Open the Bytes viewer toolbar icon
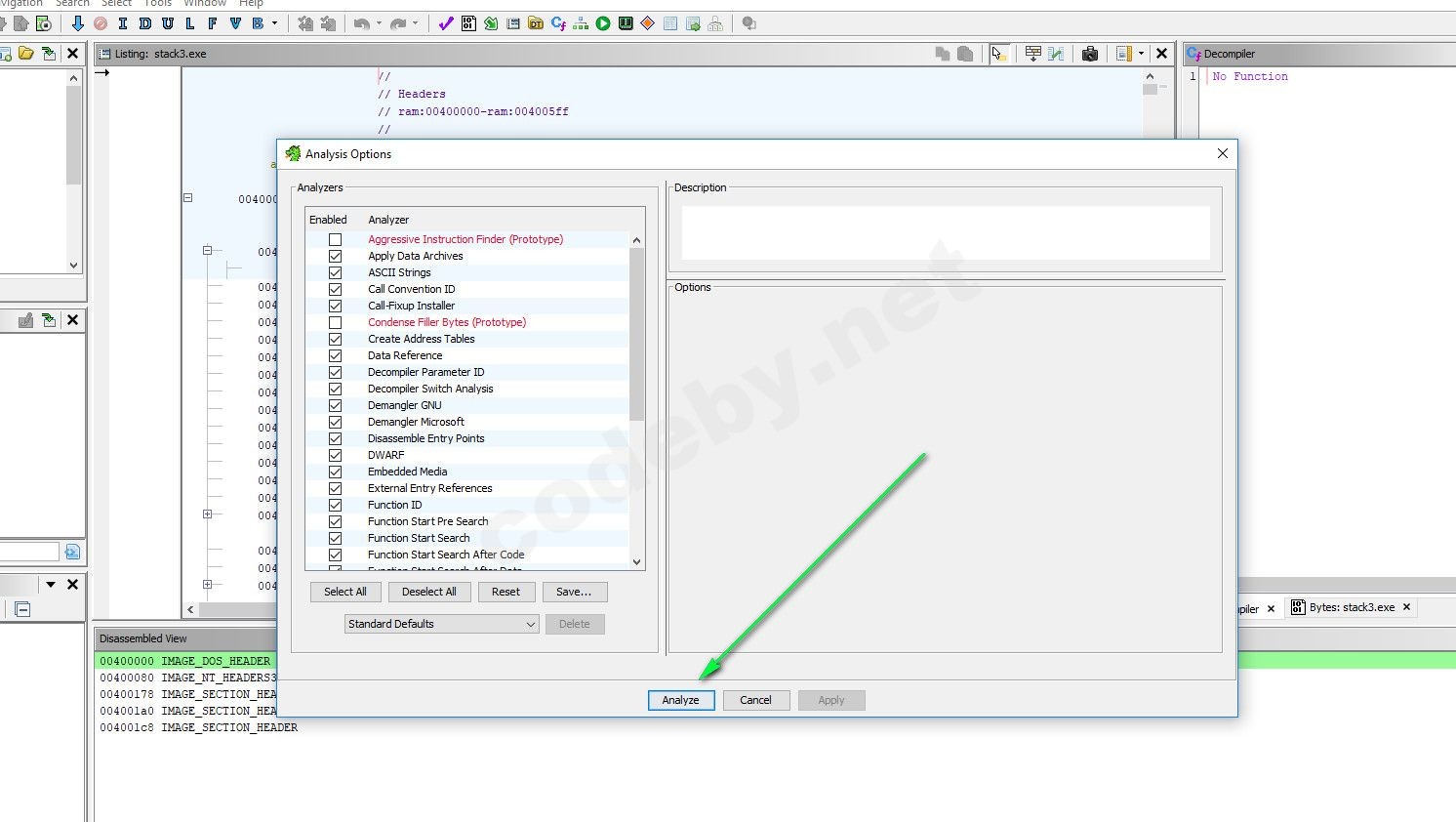Screen dimensions: 1456x822 468,23
